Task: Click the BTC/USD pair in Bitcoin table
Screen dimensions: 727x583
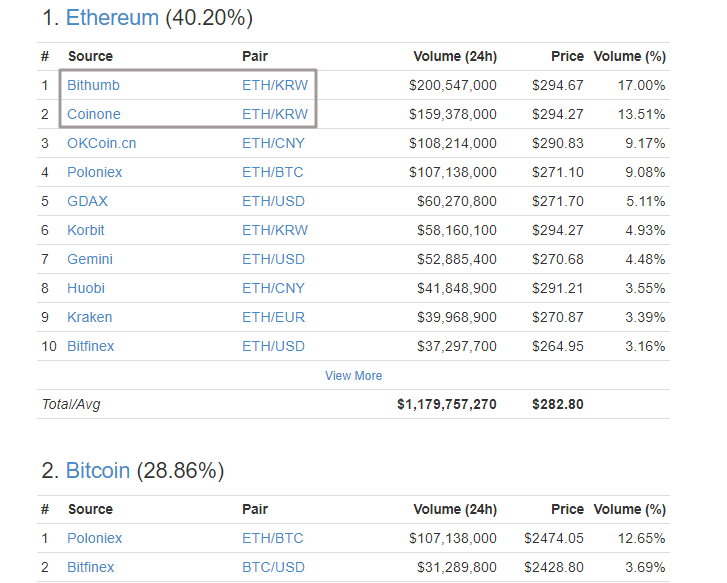Action: [273, 567]
